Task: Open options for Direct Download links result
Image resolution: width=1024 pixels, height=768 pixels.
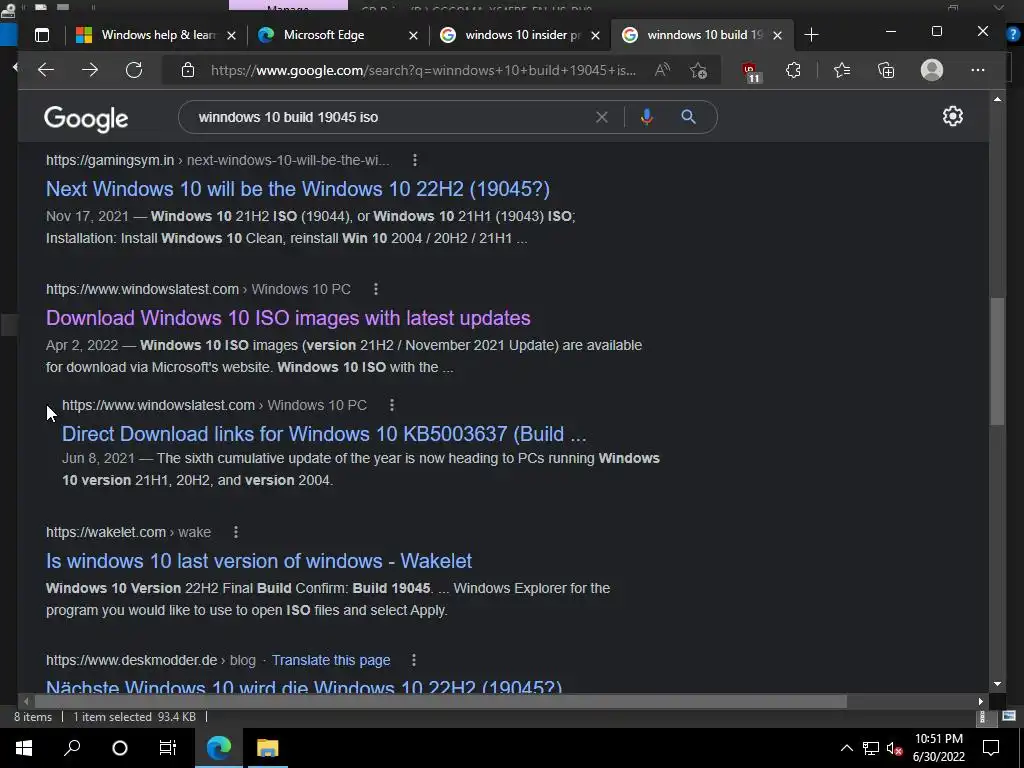Action: point(392,405)
